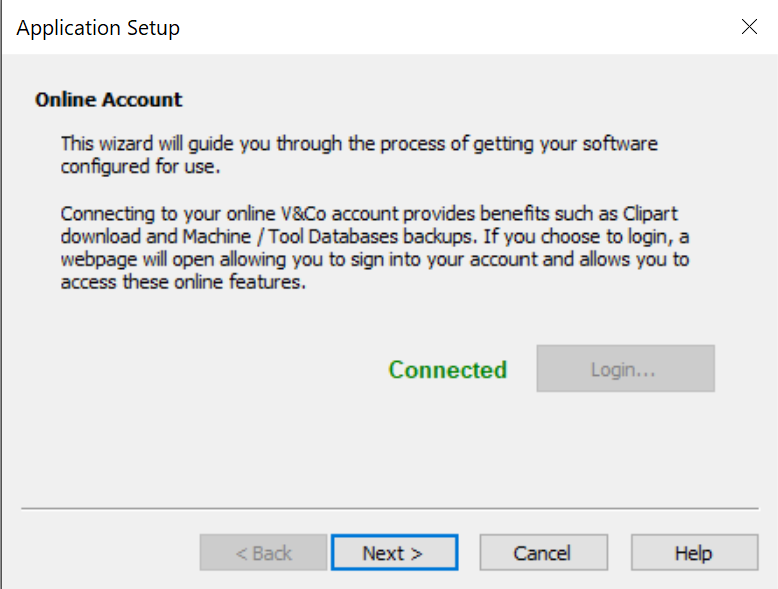Close the Application Setup dialog
The width and height of the screenshot is (778, 589).
749,27
